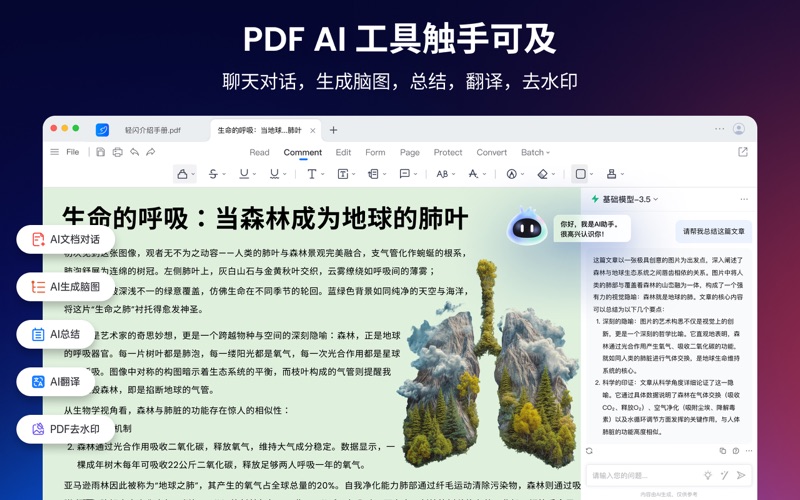Select the AB text replace tool
The image size is (800, 500).
442,174
